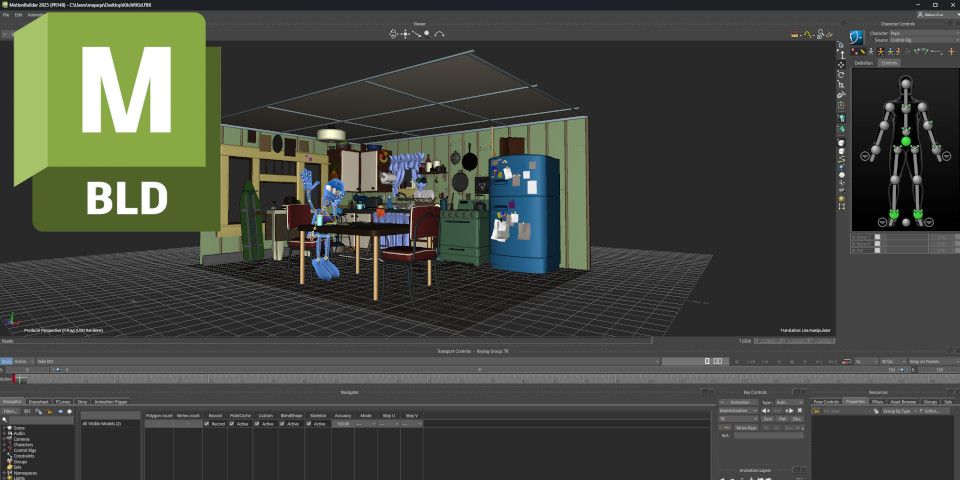This screenshot has height=480, width=960.
Task: Click the white forward arrow in Navigator toolbar
Action: click(x=69, y=411)
